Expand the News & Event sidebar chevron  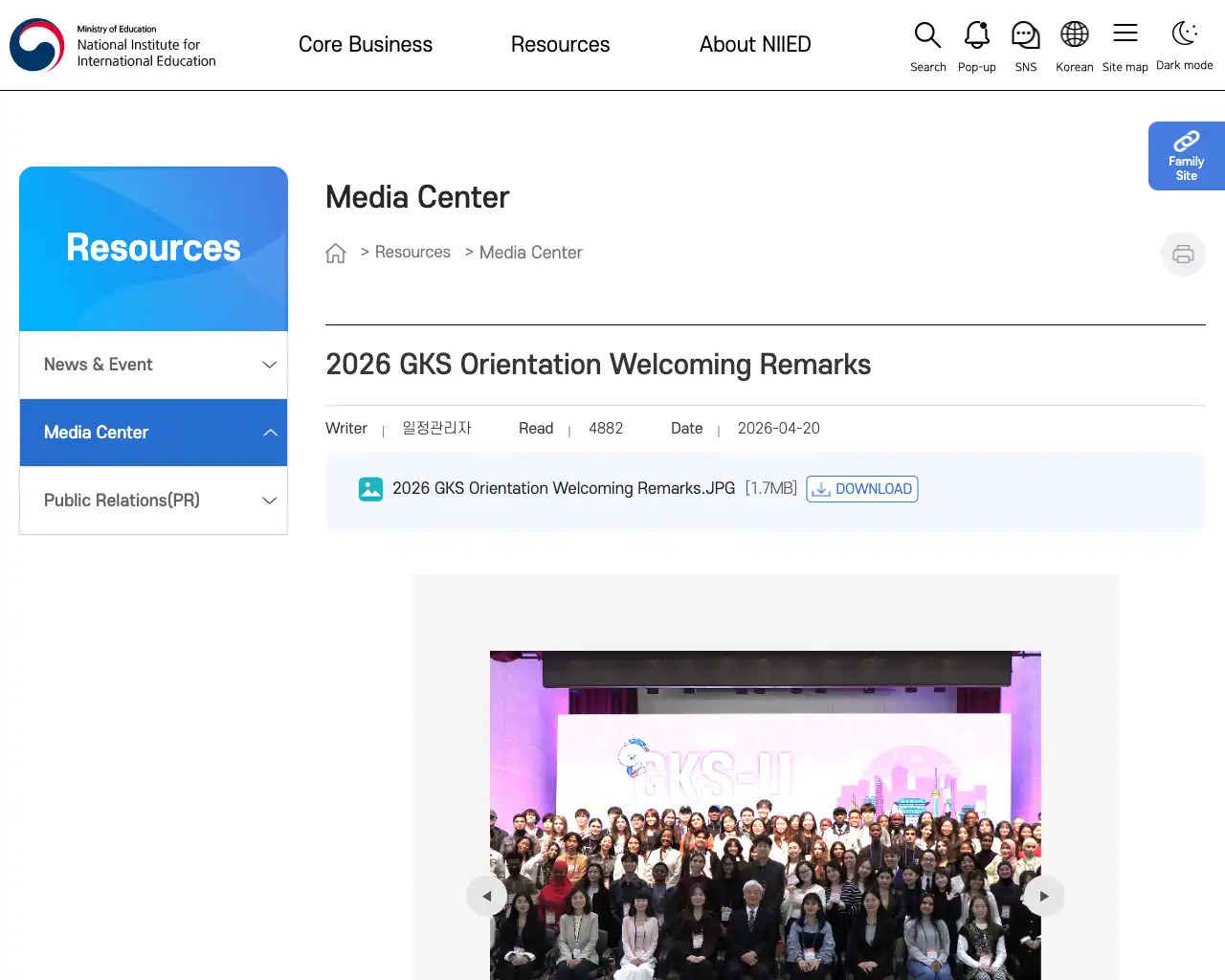coord(270,365)
